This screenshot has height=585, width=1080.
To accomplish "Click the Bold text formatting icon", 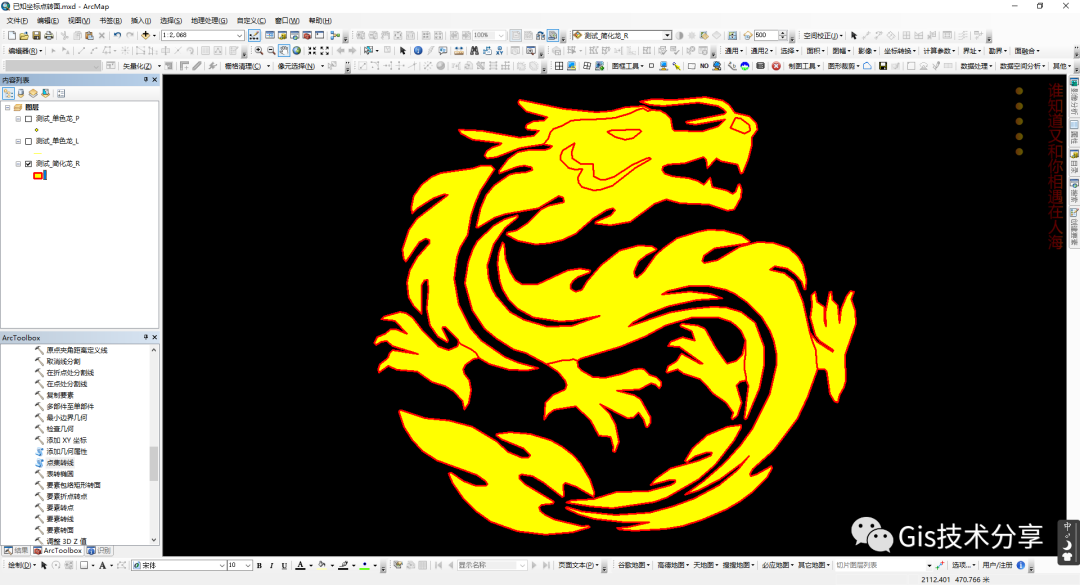I will point(259,566).
